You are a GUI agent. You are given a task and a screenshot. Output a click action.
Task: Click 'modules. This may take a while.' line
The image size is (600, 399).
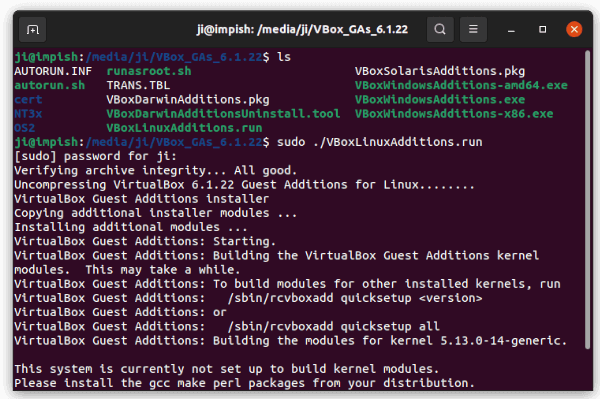(x=127, y=269)
